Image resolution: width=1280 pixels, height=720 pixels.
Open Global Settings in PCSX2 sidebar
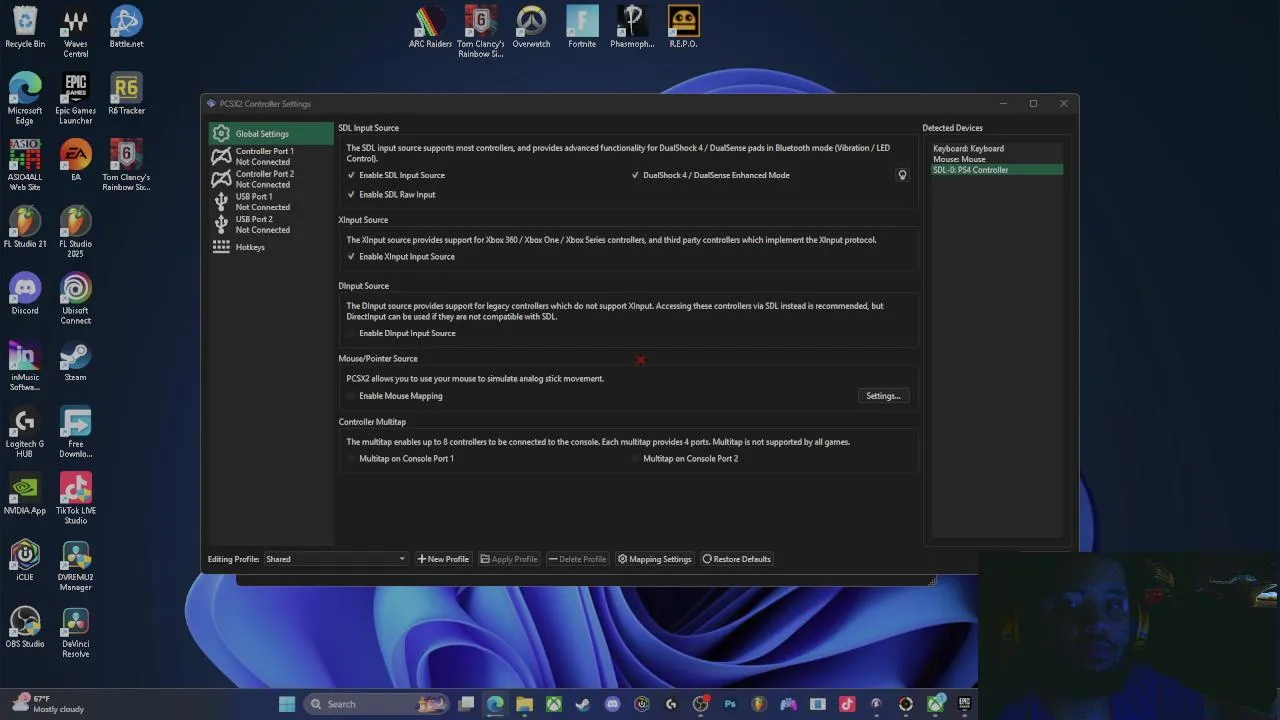coord(271,134)
